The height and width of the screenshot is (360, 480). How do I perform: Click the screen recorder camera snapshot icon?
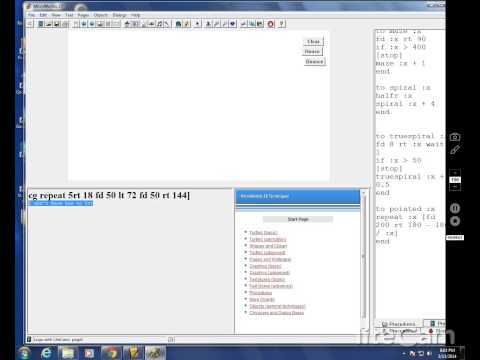tap(455, 137)
